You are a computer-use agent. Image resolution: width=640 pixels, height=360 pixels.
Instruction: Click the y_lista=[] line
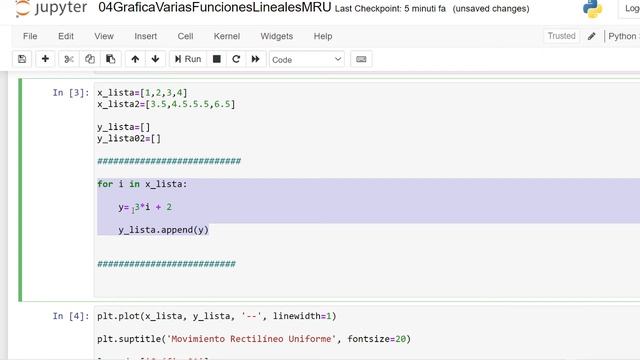(124, 127)
